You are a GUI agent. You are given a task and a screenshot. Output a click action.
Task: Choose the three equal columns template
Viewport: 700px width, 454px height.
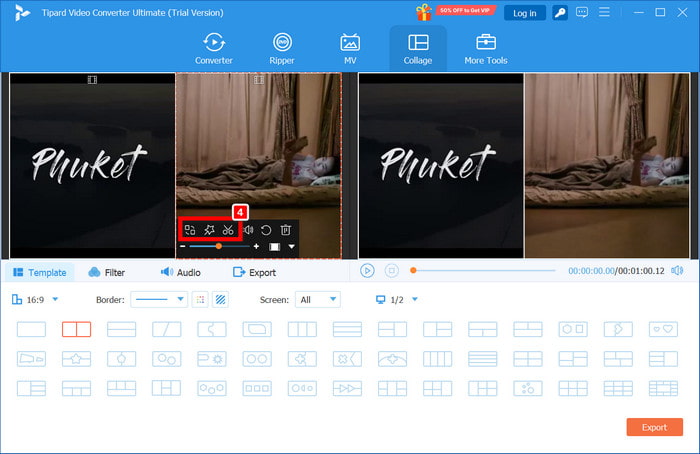coord(302,329)
